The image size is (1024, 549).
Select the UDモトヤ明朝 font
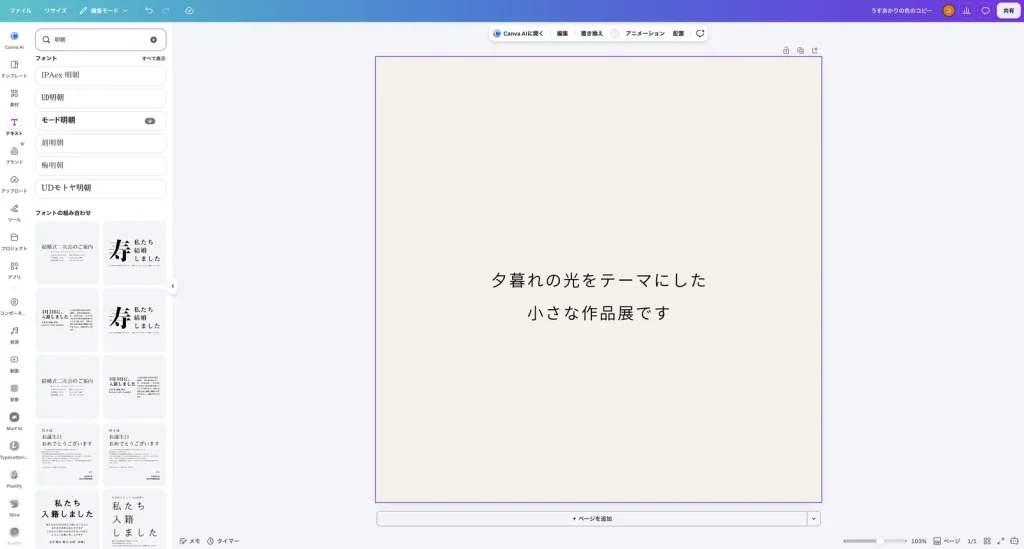(101, 188)
